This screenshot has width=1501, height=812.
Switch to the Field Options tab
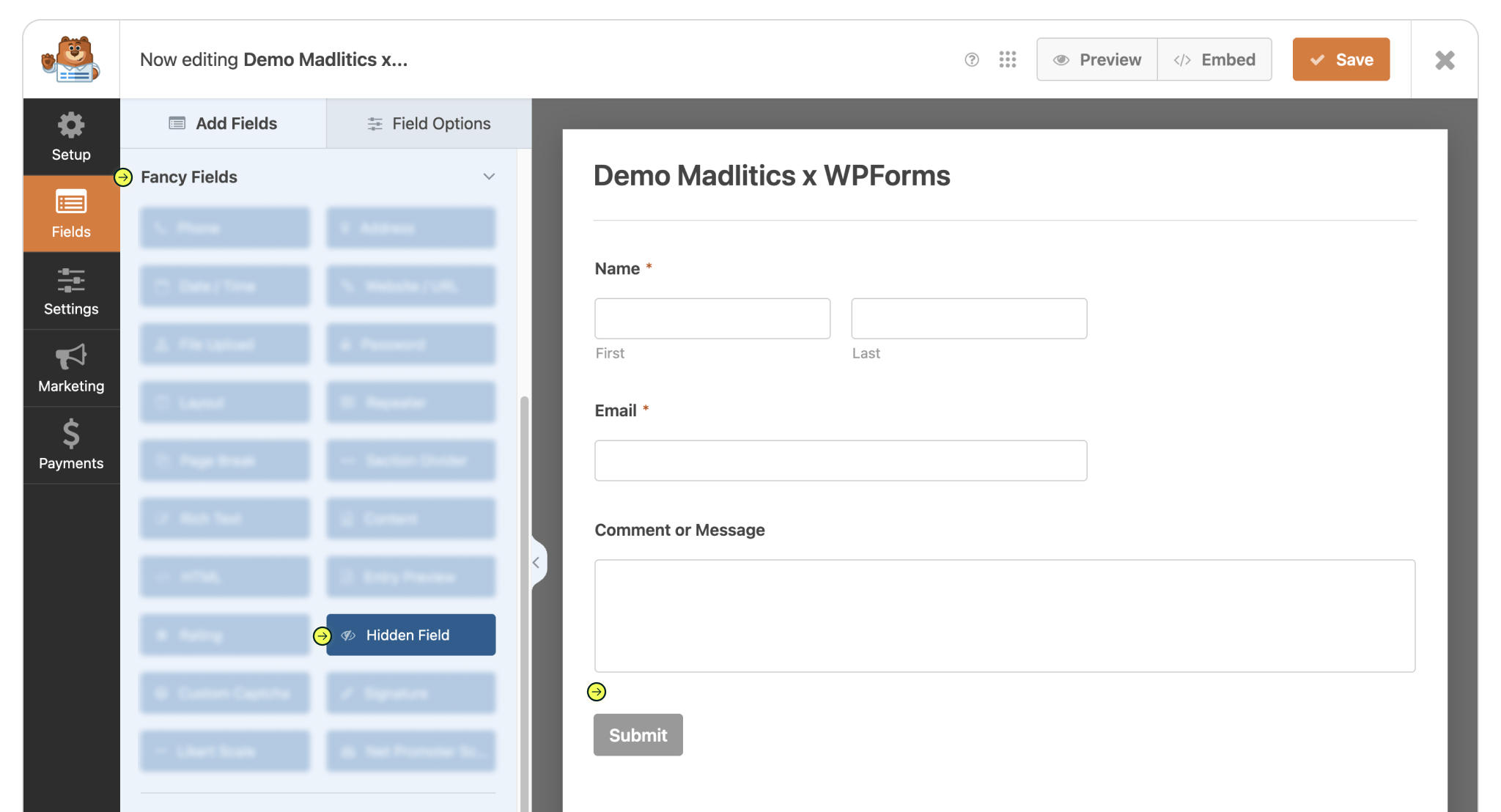click(429, 123)
